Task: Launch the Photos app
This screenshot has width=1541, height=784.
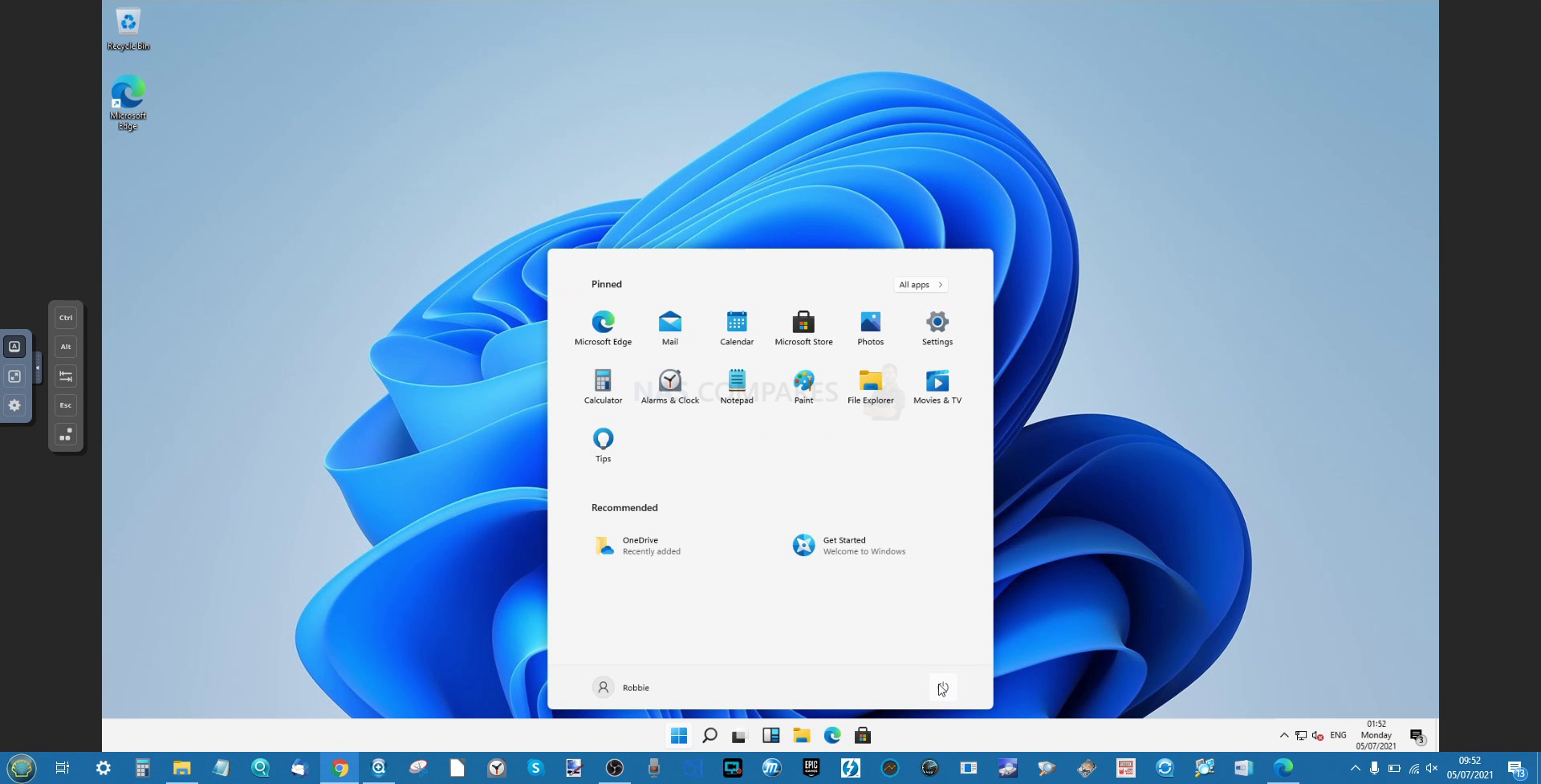Action: (870, 327)
